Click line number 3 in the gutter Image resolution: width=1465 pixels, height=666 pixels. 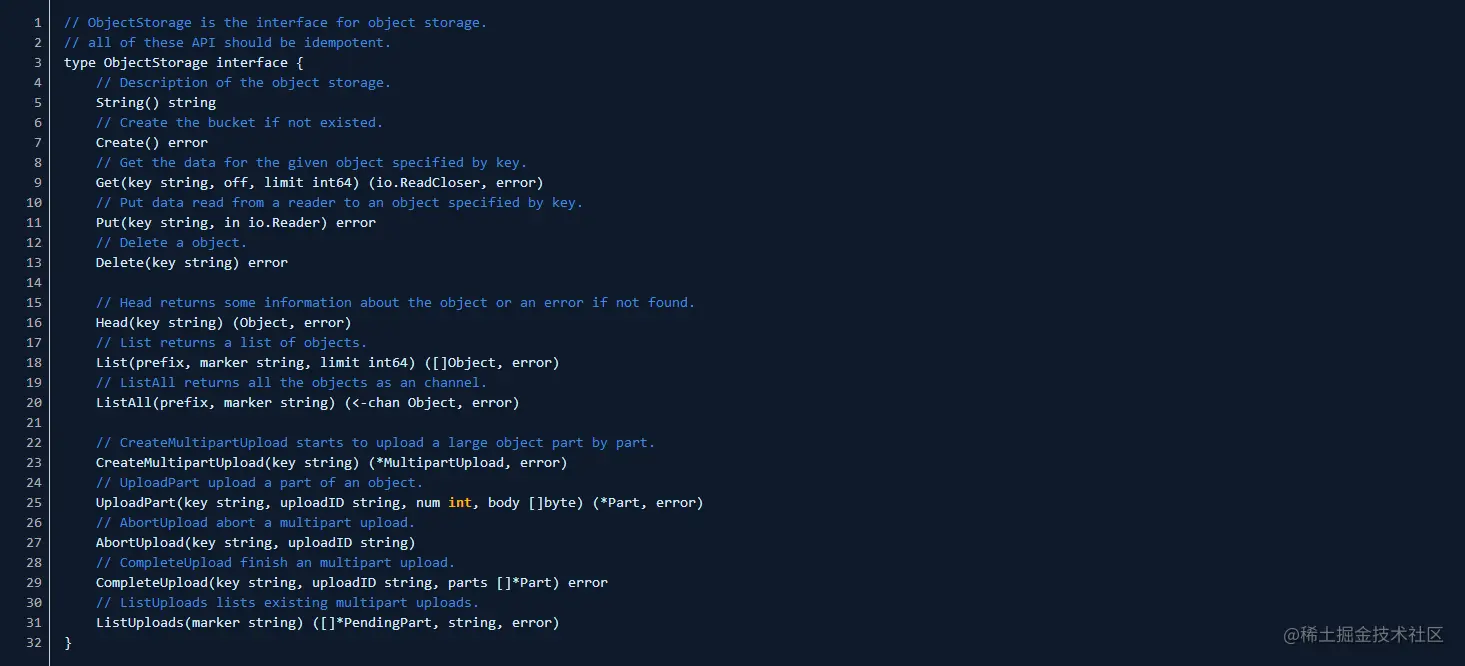(38, 62)
